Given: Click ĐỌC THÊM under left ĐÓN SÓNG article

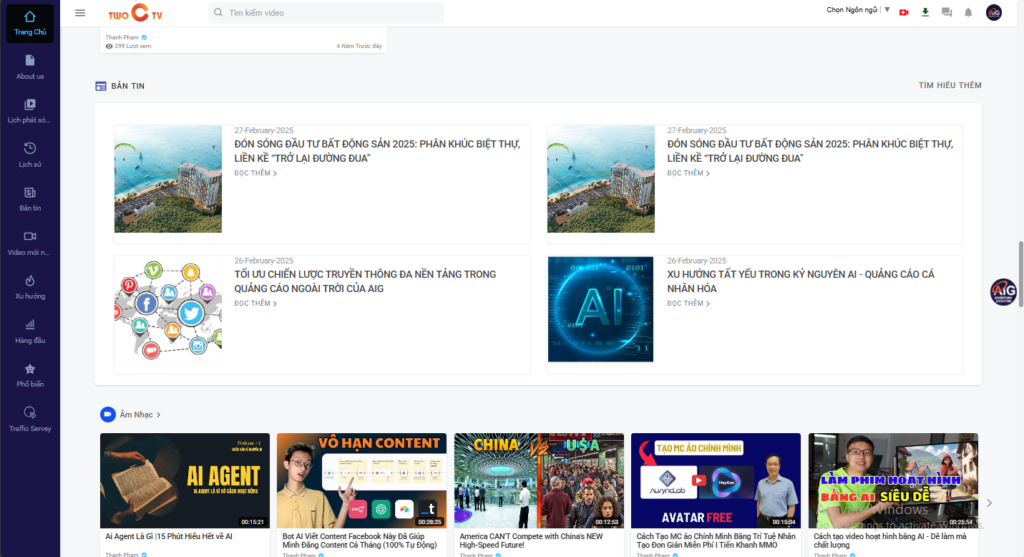Looking at the screenshot, I should (255, 173).
